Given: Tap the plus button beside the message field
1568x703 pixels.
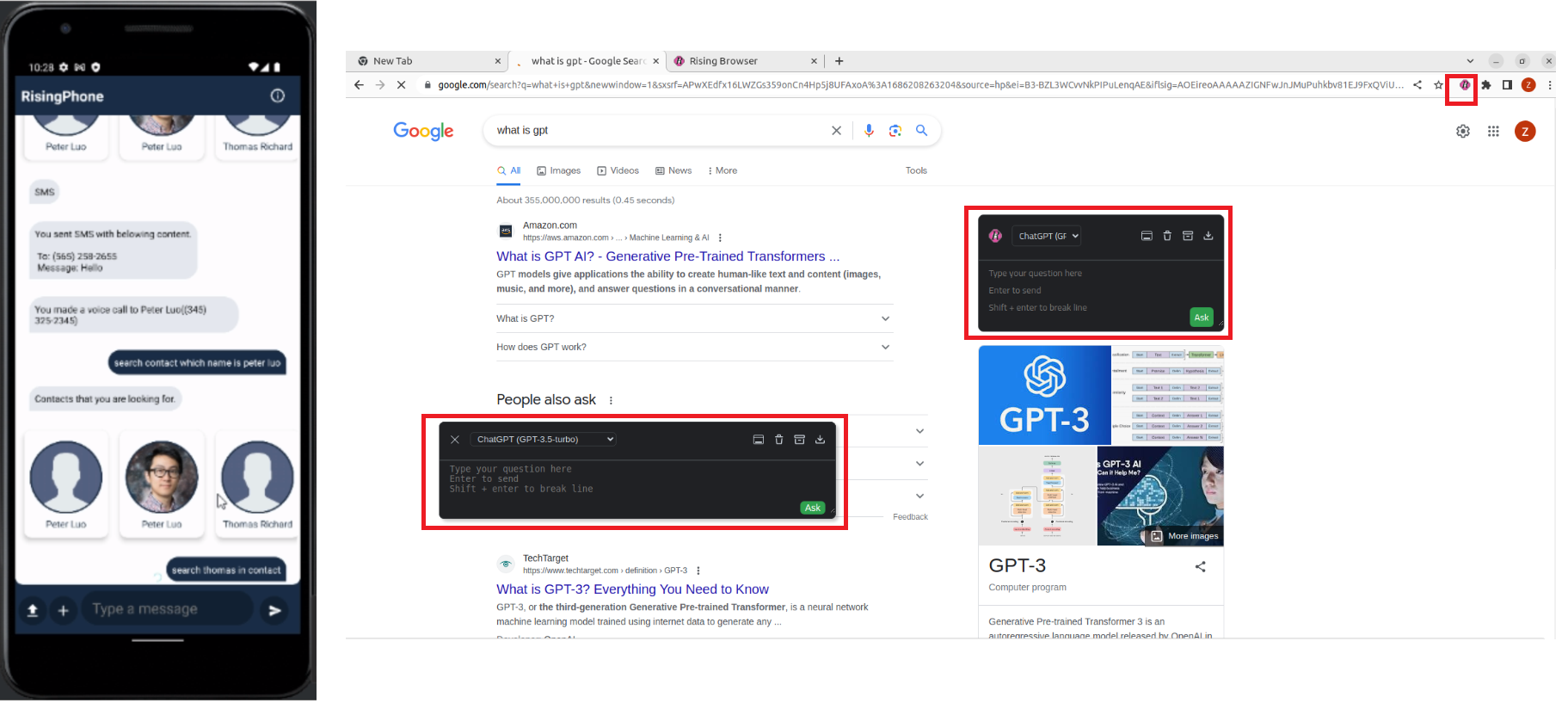Looking at the screenshot, I should [63, 610].
